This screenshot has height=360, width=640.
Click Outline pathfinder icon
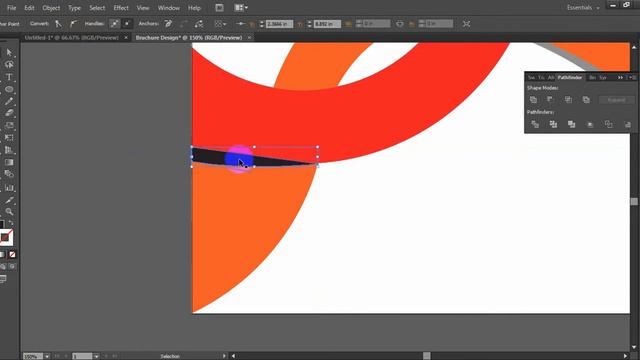608,124
